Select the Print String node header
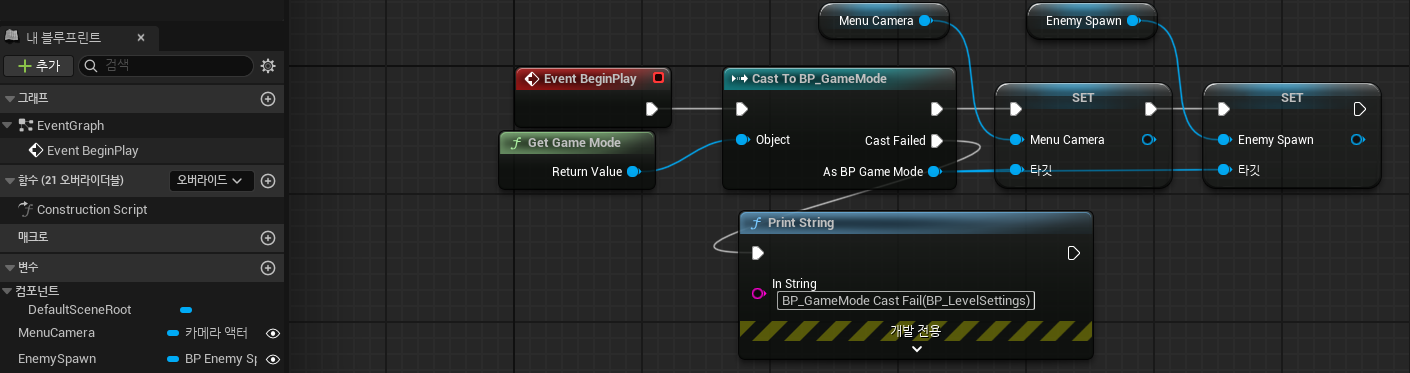 point(916,222)
